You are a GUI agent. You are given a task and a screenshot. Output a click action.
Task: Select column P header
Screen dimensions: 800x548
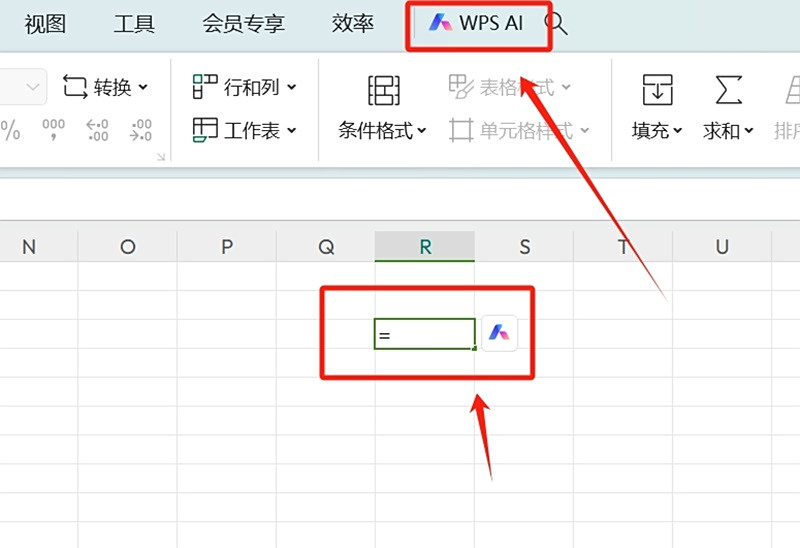[227, 247]
